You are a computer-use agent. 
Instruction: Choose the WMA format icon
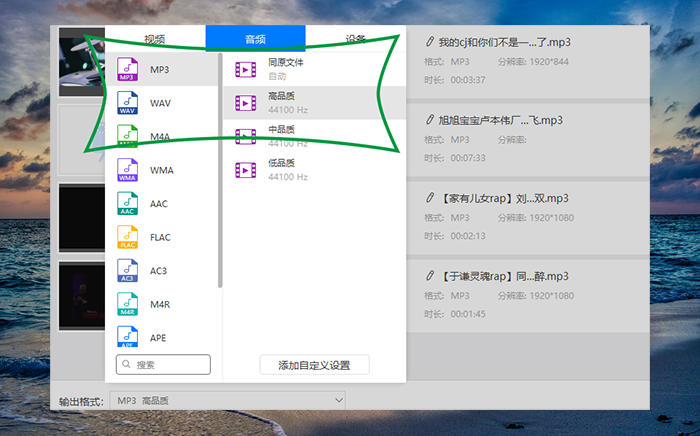[x=127, y=170]
